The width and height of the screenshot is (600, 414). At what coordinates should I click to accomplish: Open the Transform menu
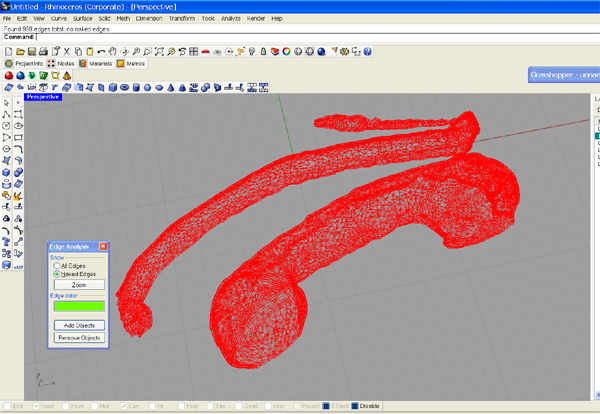(182, 18)
